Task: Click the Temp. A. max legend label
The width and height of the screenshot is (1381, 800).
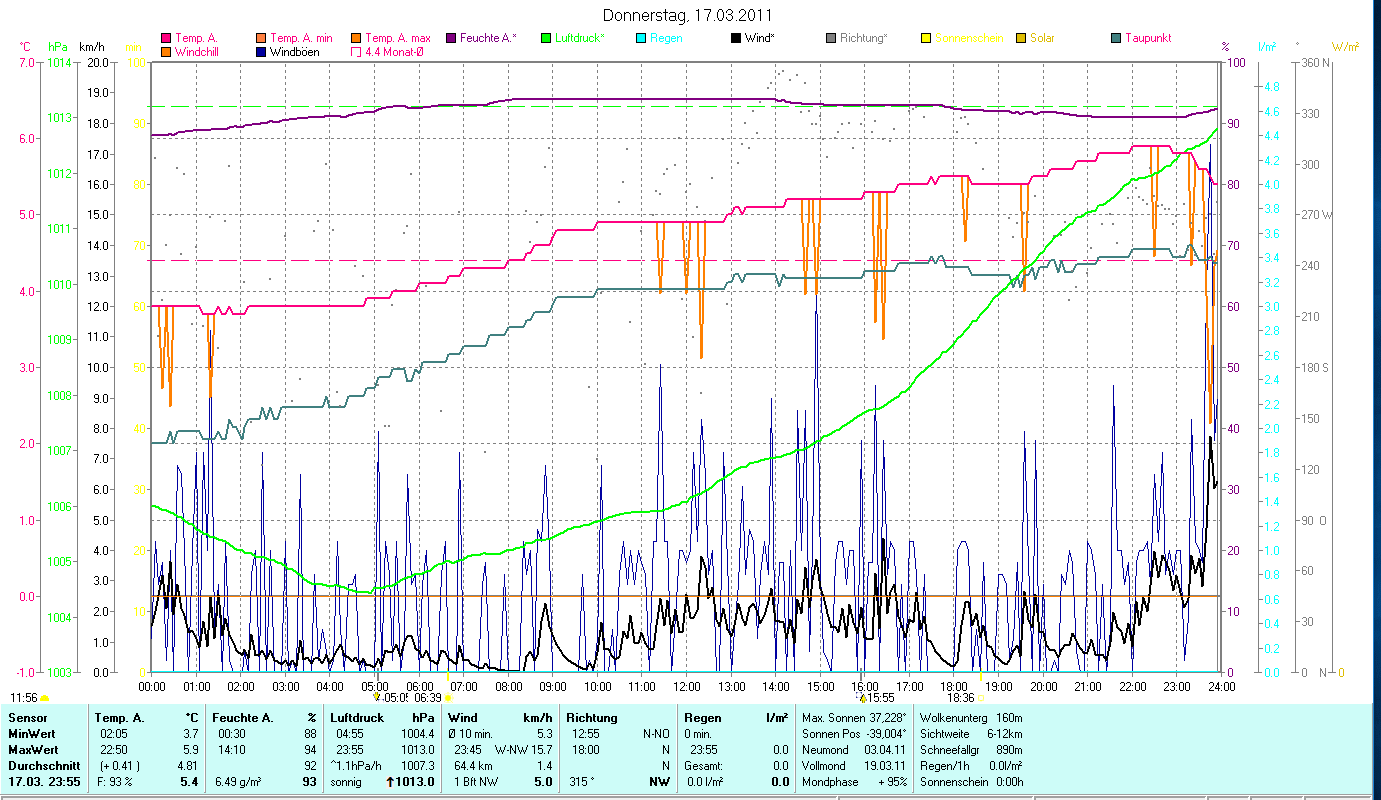Action: tap(397, 38)
